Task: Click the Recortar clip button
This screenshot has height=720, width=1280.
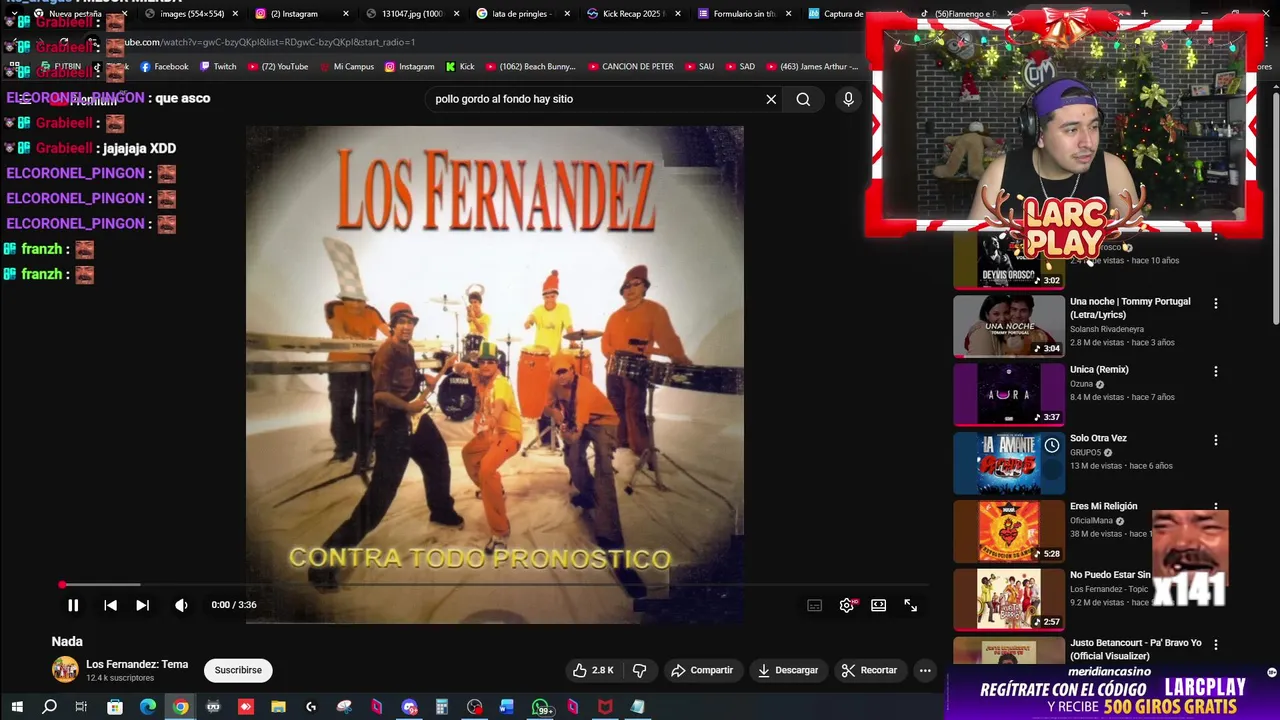Action: 869,670
